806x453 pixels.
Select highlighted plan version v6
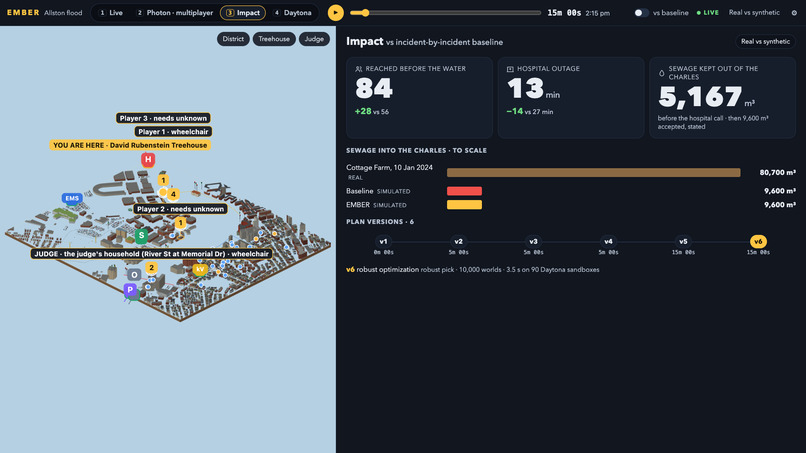[x=758, y=242]
